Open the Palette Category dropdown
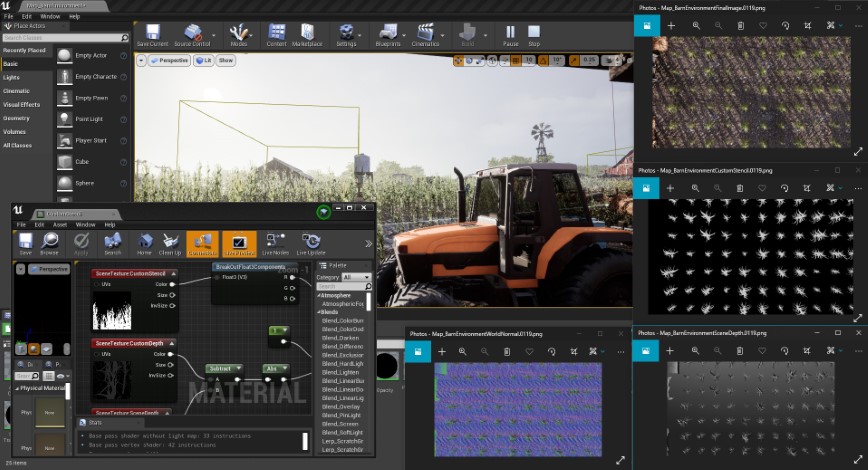 (356, 277)
